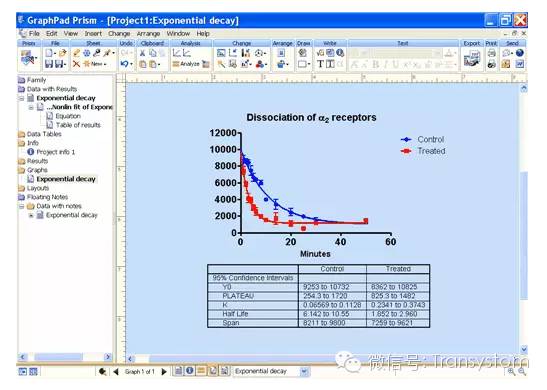This screenshot has width=547, height=390.
Task: Click the Undo arrow icon
Action: (x=125, y=64)
